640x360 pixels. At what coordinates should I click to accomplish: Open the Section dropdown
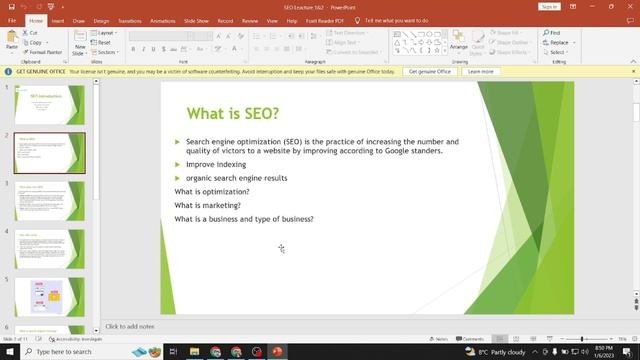pyautogui.click(x=105, y=52)
